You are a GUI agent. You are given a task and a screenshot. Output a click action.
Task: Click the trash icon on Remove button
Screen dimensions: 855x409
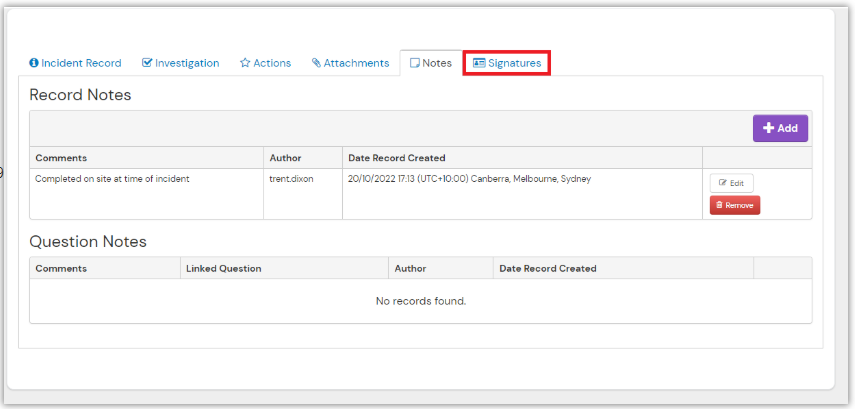[720, 205]
